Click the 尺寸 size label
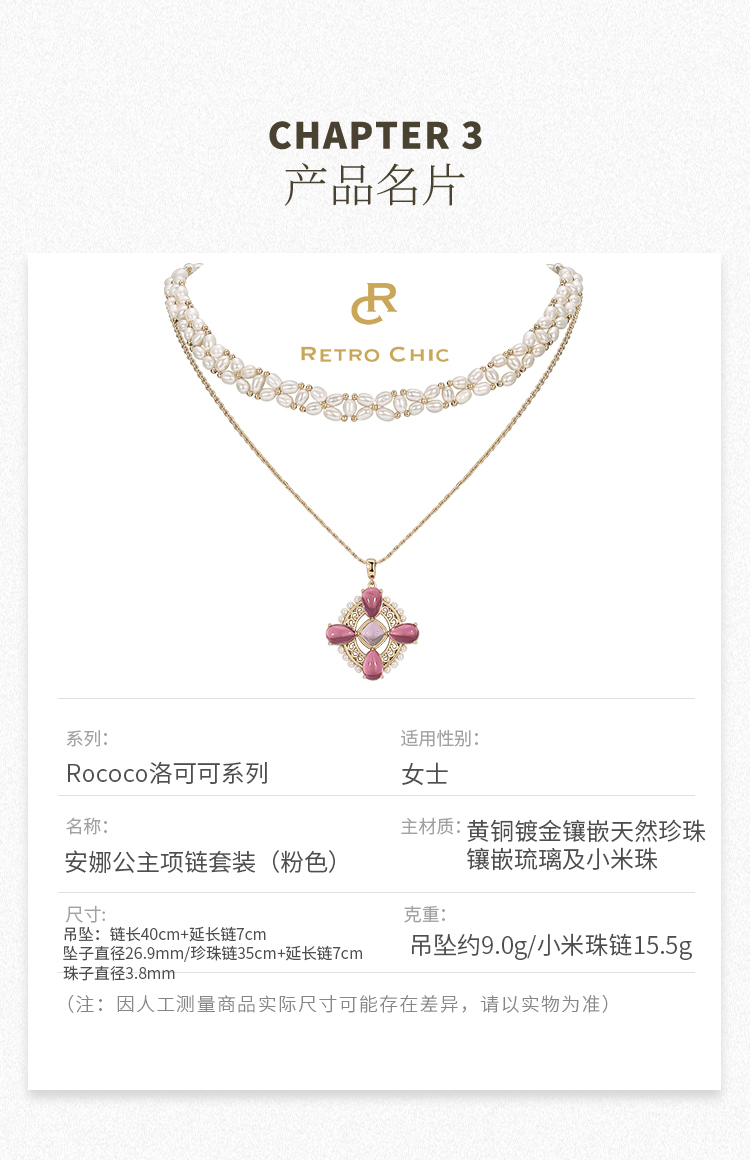 click(86, 914)
